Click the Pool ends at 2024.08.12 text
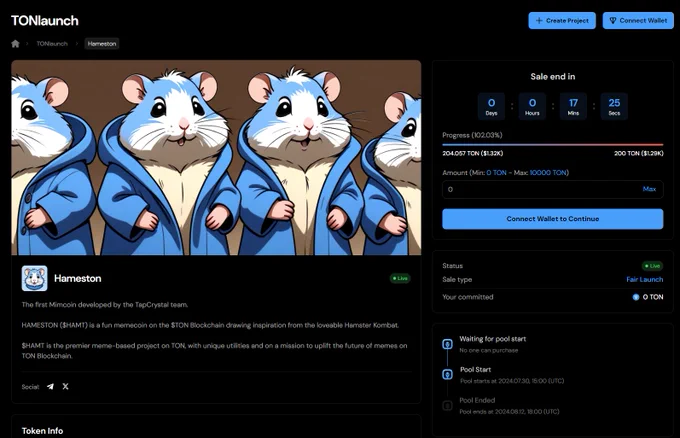Viewport: 680px width, 438px height. (x=509, y=412)
